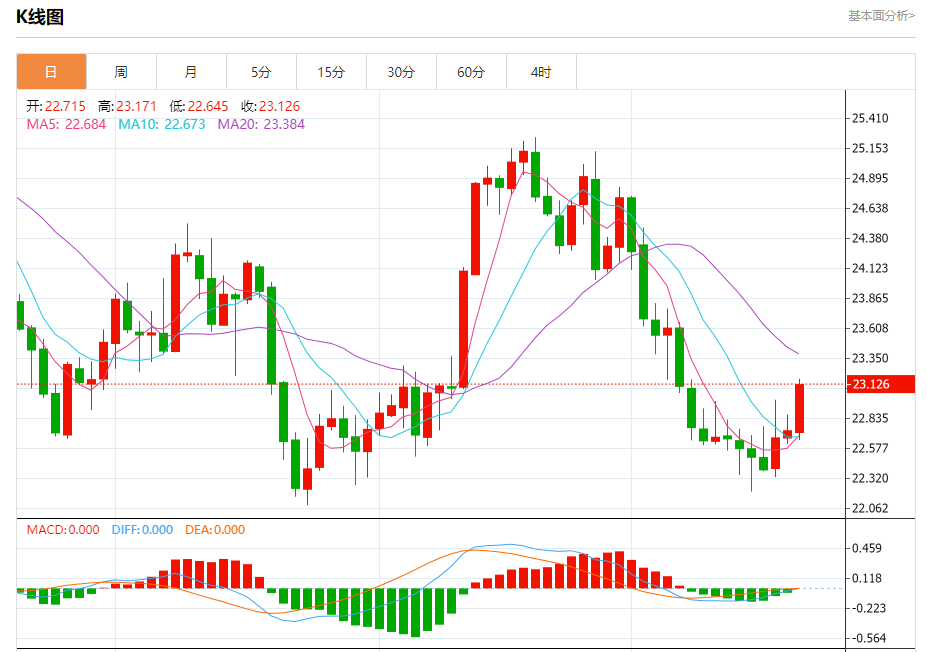The image size is (927, 652).
Task: Click the MA10: 22.673 legend label
Action: (x=162, y=124)
